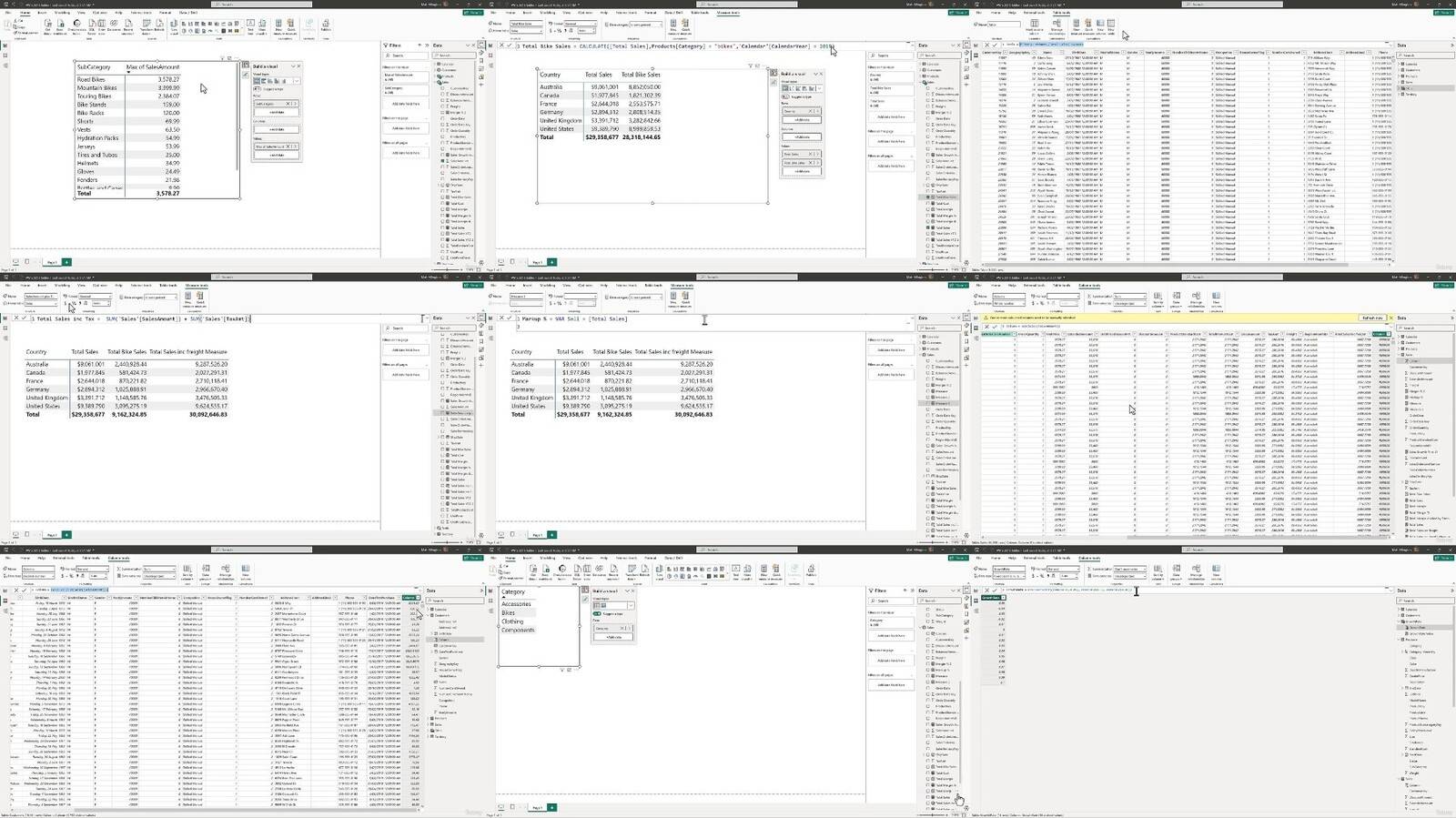Screen dimensions: 1456x818
Task: Add a new page in the top-left screenshot
Action: pyautogui.click(x=66, y=262)
